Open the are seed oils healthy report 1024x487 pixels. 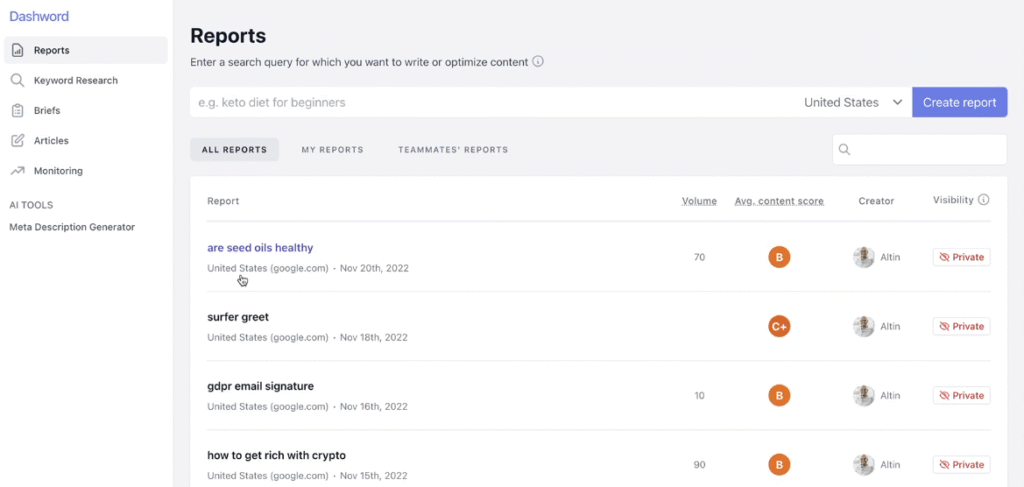[260, 248]
